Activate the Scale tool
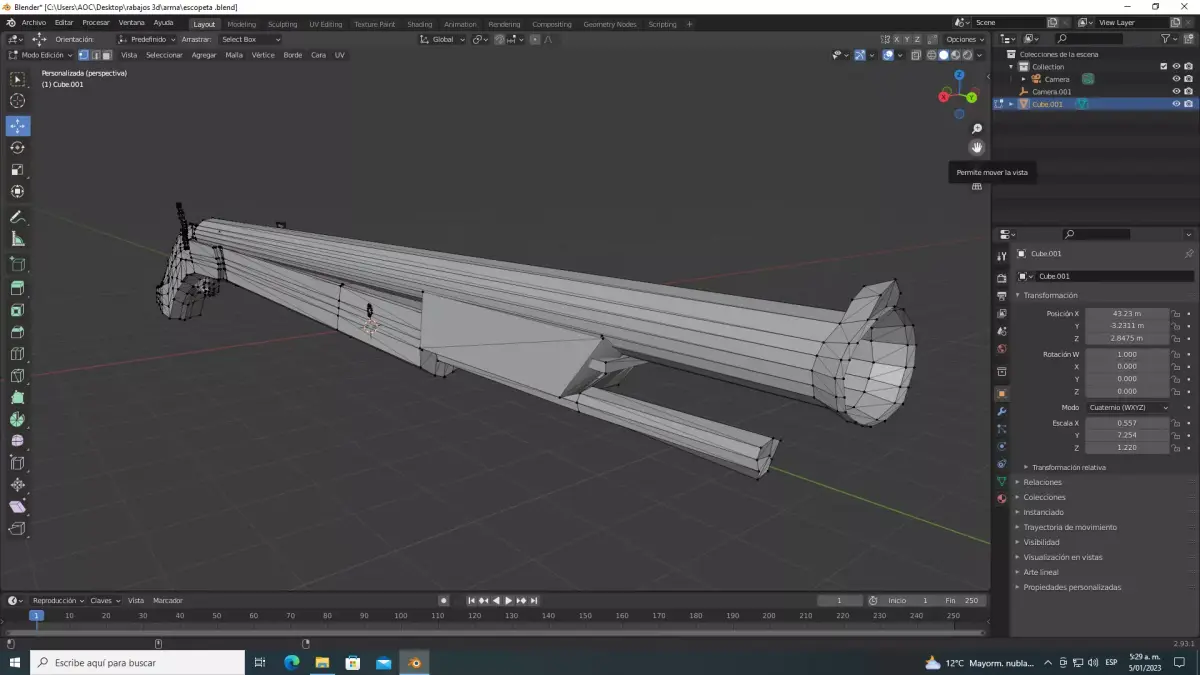This screenshot has width=1200, height=675. [x=18, y=170]
